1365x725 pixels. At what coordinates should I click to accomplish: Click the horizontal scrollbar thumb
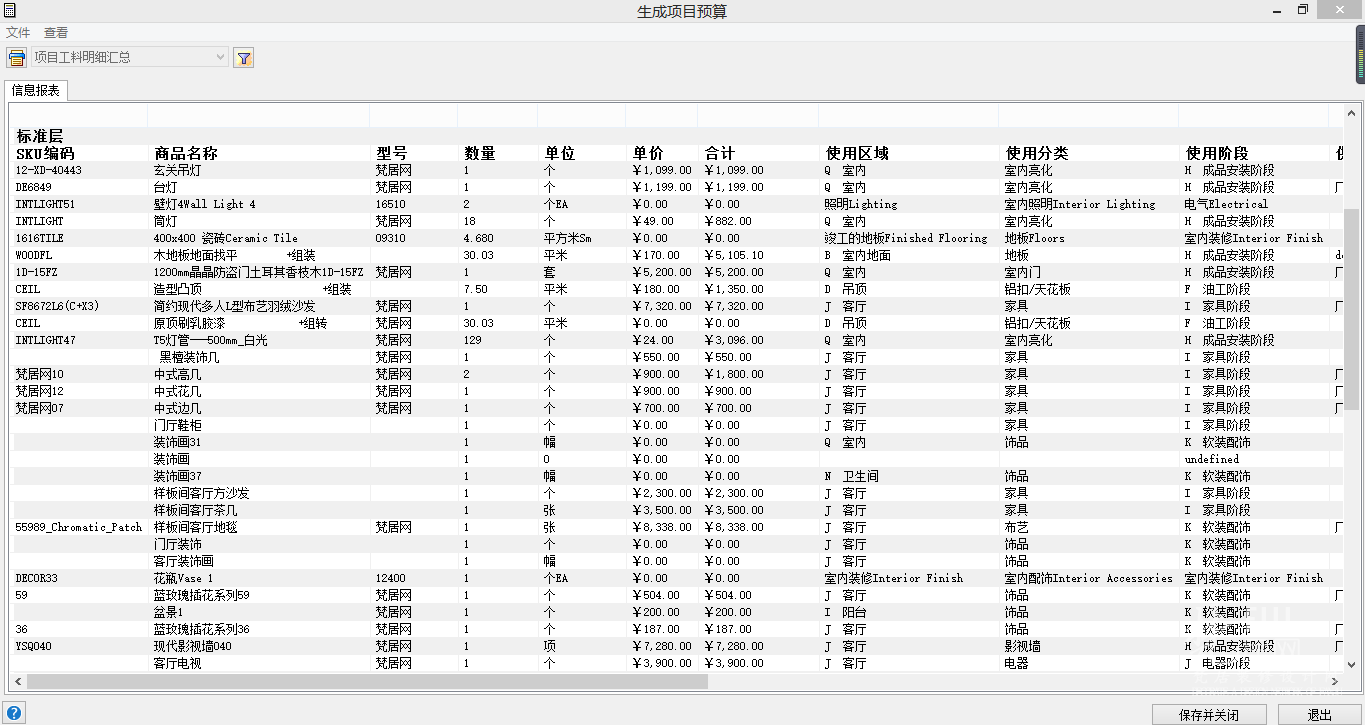click(x=367, y=681)
